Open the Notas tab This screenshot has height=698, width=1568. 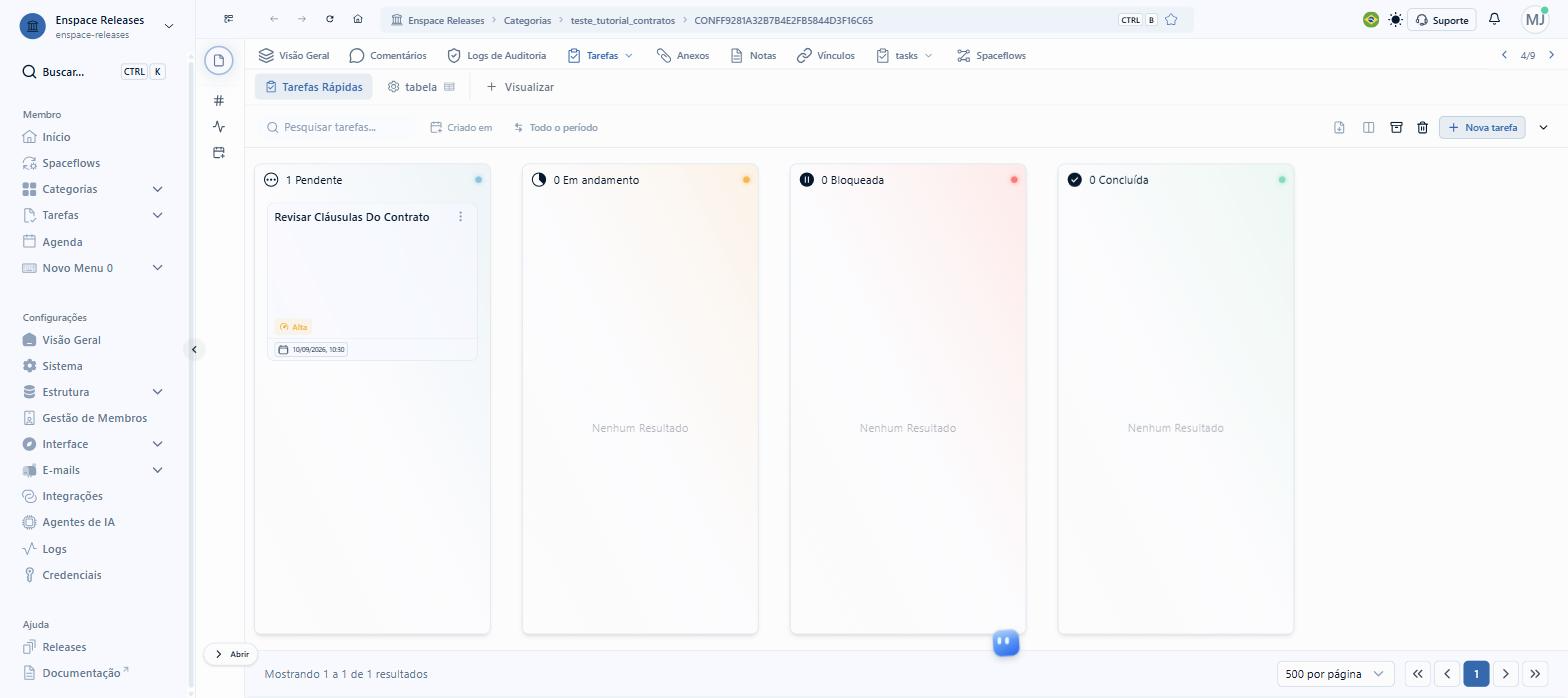(x=753, y=55)
